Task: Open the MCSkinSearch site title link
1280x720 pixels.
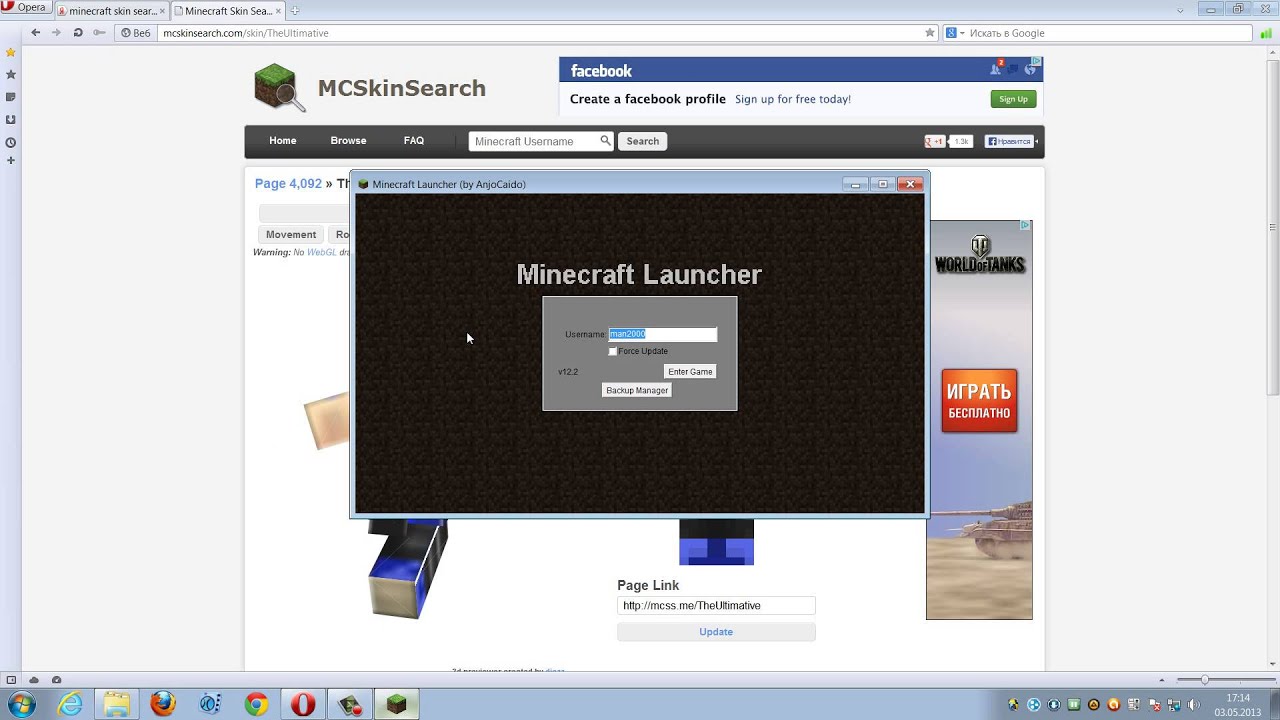Action: (x=401, y=88)
